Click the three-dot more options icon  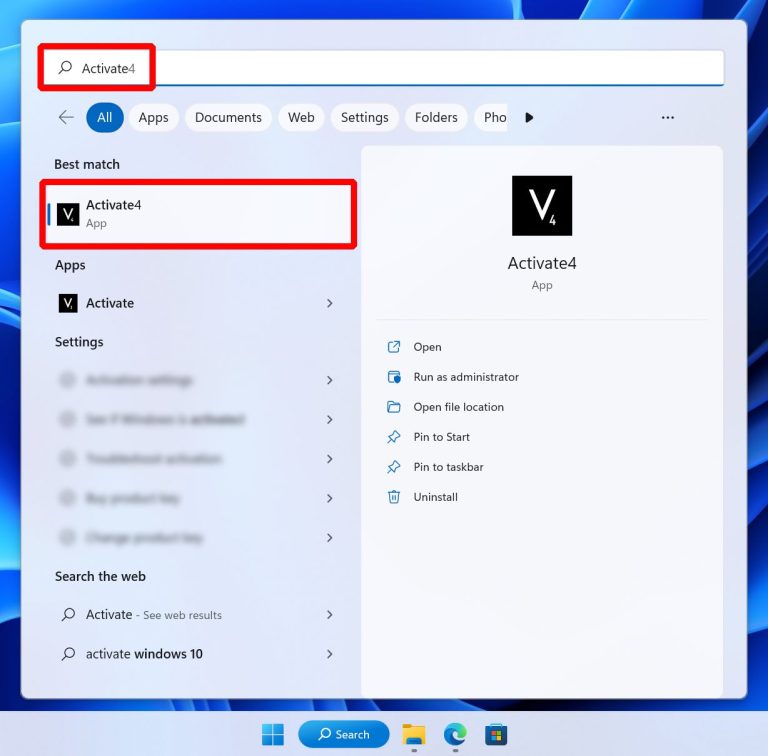[668, 117]
